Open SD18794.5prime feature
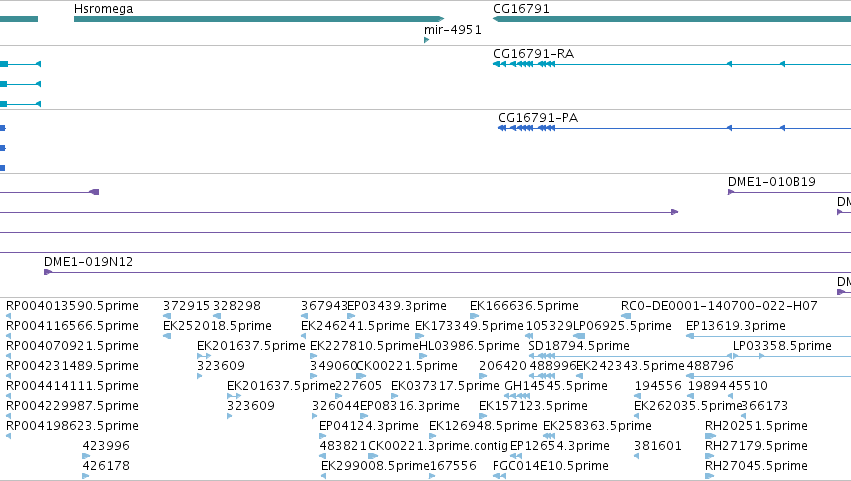Viewport: 851px width, 481px height. 579,346
